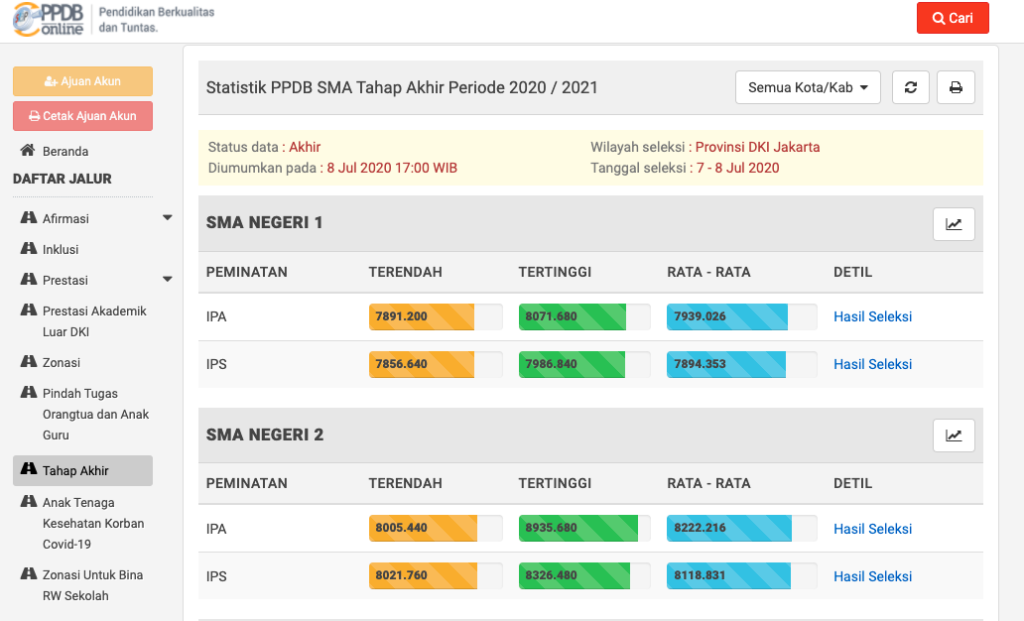The width and height of the screenshot is (1024, 621).
Task: Click the Ajuan Akun button
Action: coord(83,81)
